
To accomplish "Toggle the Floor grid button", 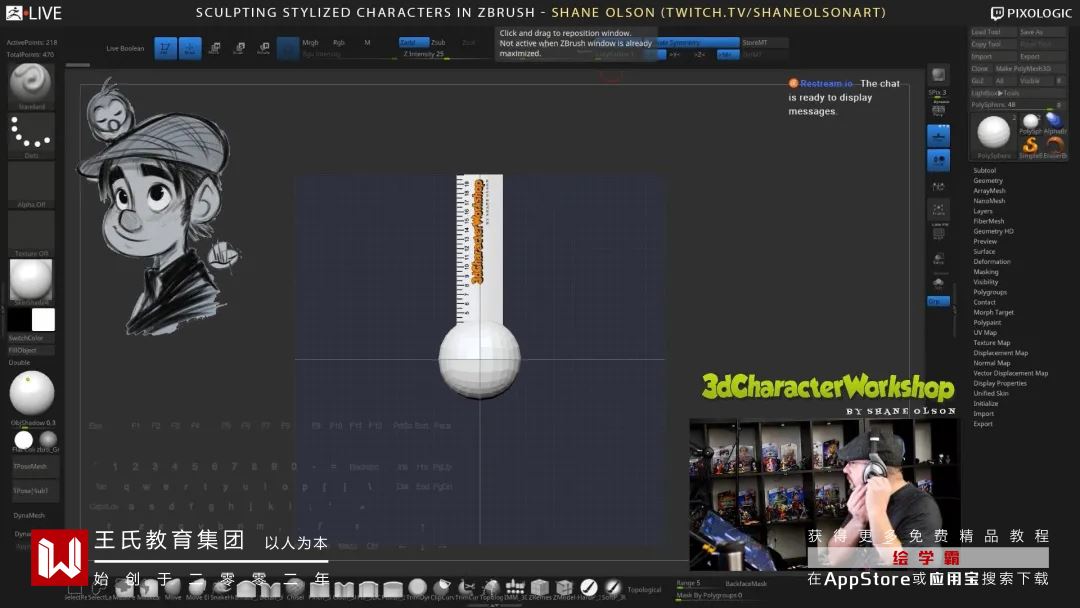I will click(938, 136).
